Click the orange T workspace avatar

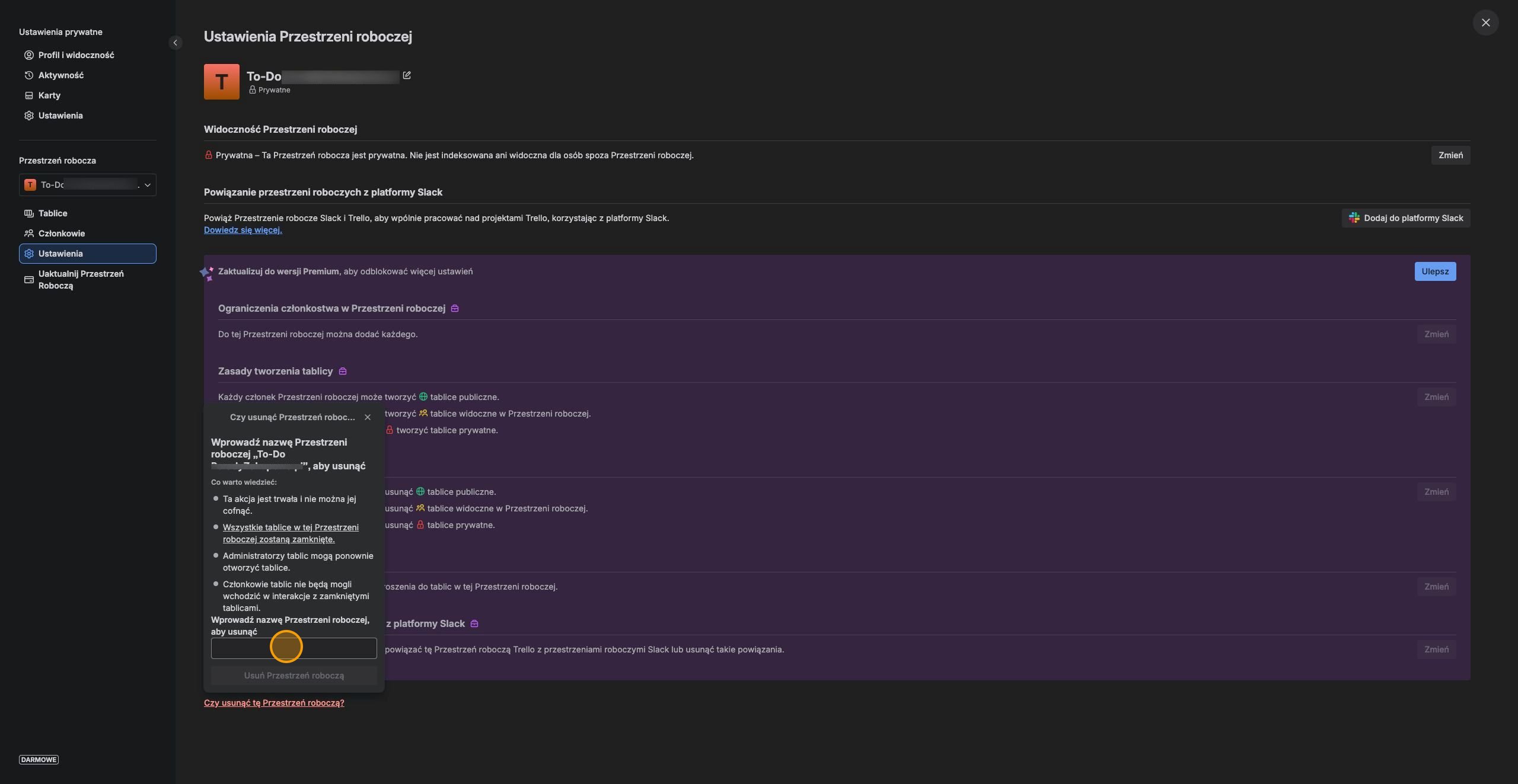click(222, 82)
